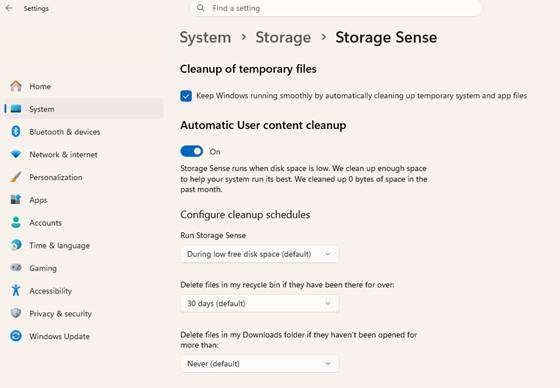Open the Run Storage Sense dropdown
The image size is (560, 388).
[260, 254]
